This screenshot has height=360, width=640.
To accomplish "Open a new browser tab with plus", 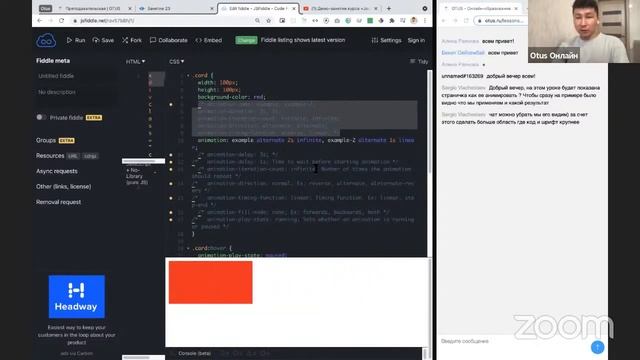I will point(389,8).
